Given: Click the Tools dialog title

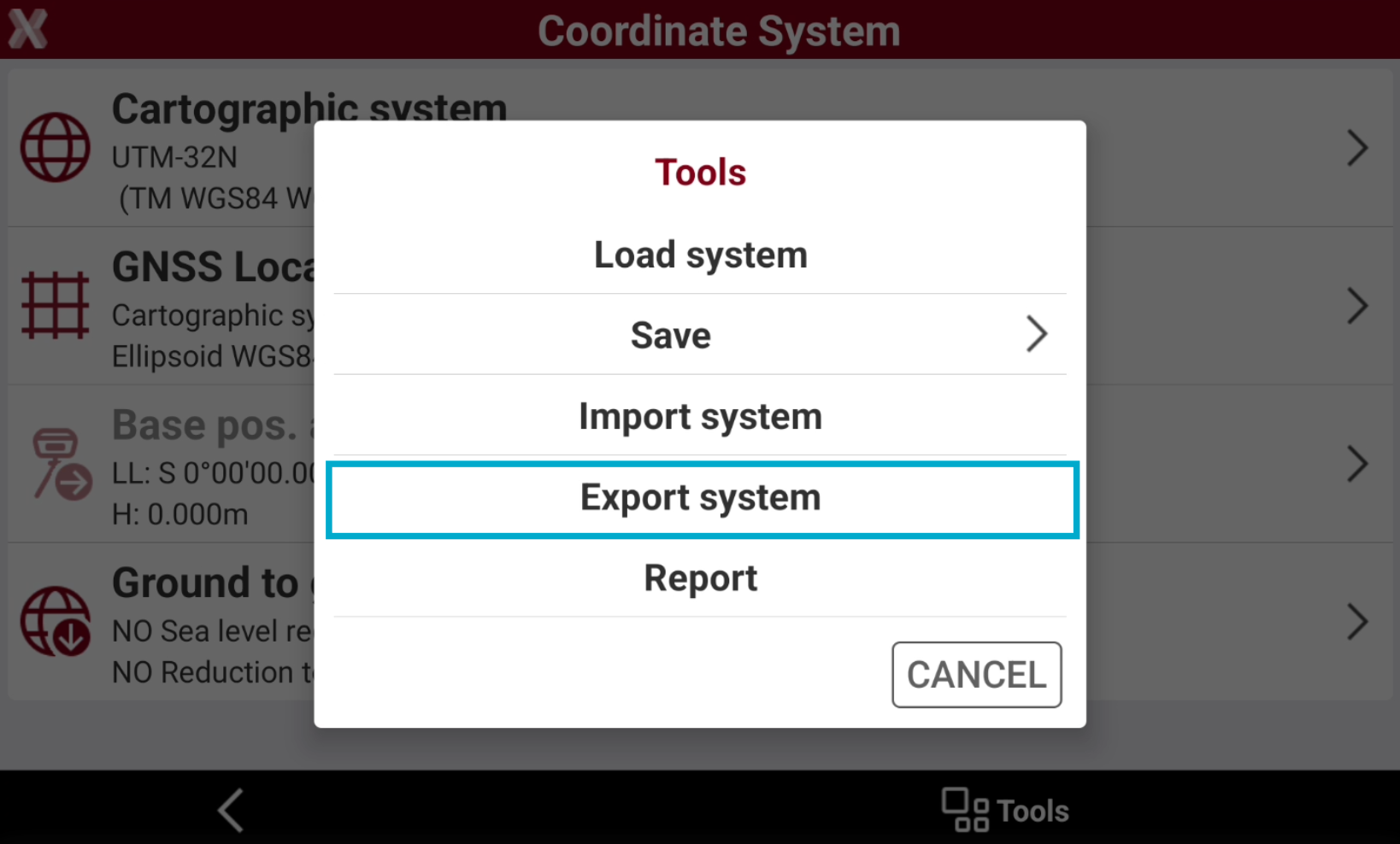Looking at the screenshot, I should coord(700,173).
